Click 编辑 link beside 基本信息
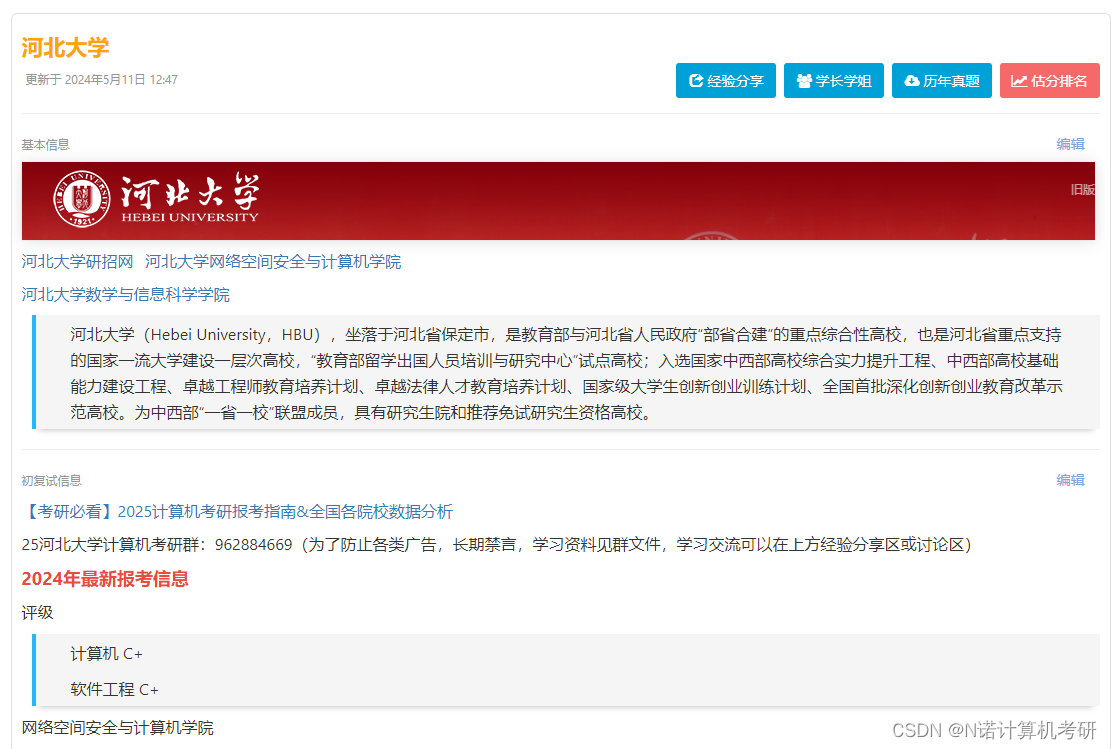The height and width of the screenshot is (749, 1112). pos(1070,144)
